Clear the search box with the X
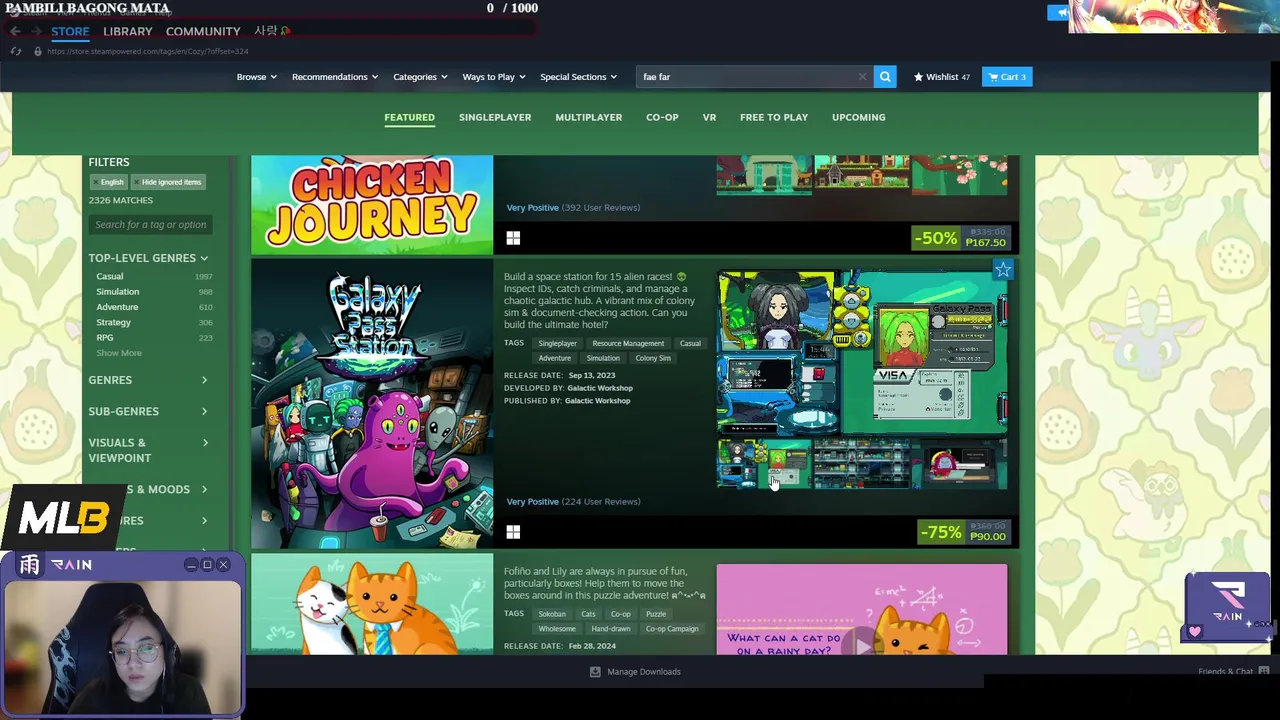The image size is (1280, 720). (862, 77)
